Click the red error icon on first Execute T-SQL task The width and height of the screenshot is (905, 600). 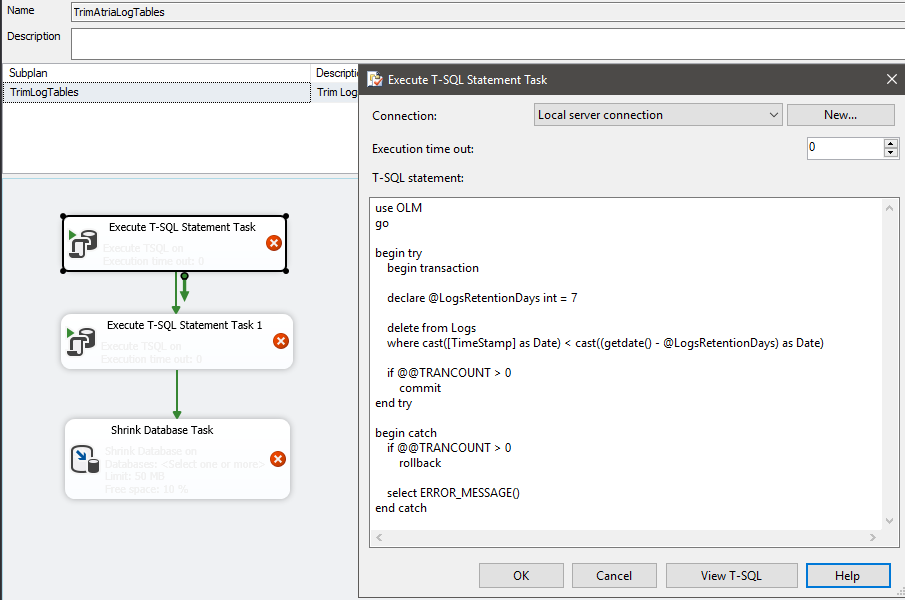(x=274, y=243)
